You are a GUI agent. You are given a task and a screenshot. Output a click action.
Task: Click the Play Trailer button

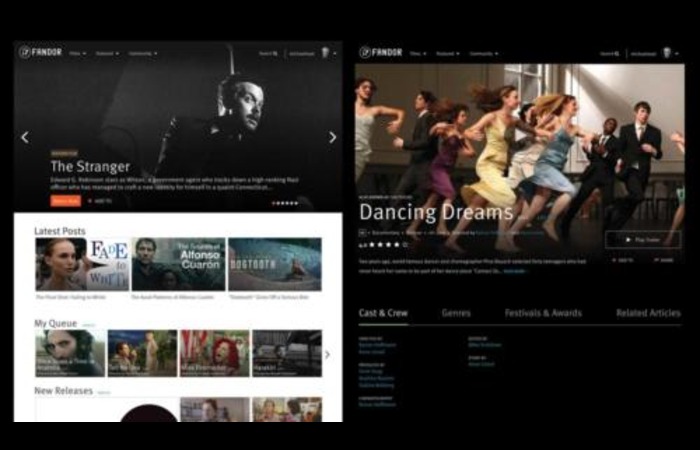[x=643, y=240]
